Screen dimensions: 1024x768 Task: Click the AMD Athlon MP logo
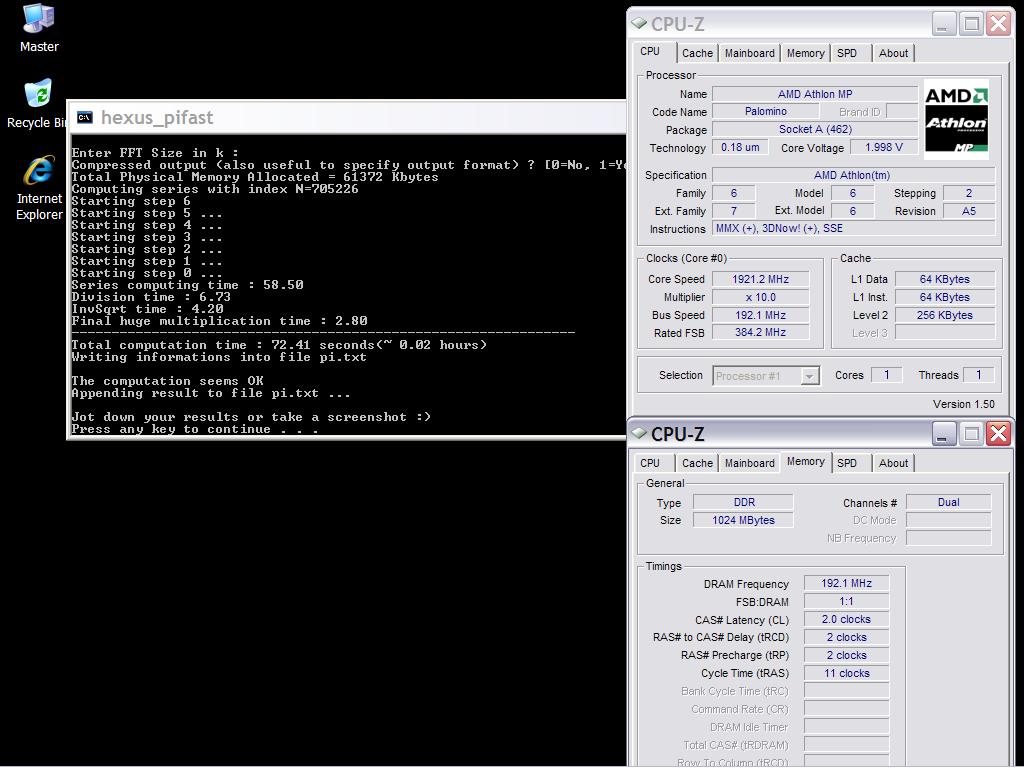[956, 120]
